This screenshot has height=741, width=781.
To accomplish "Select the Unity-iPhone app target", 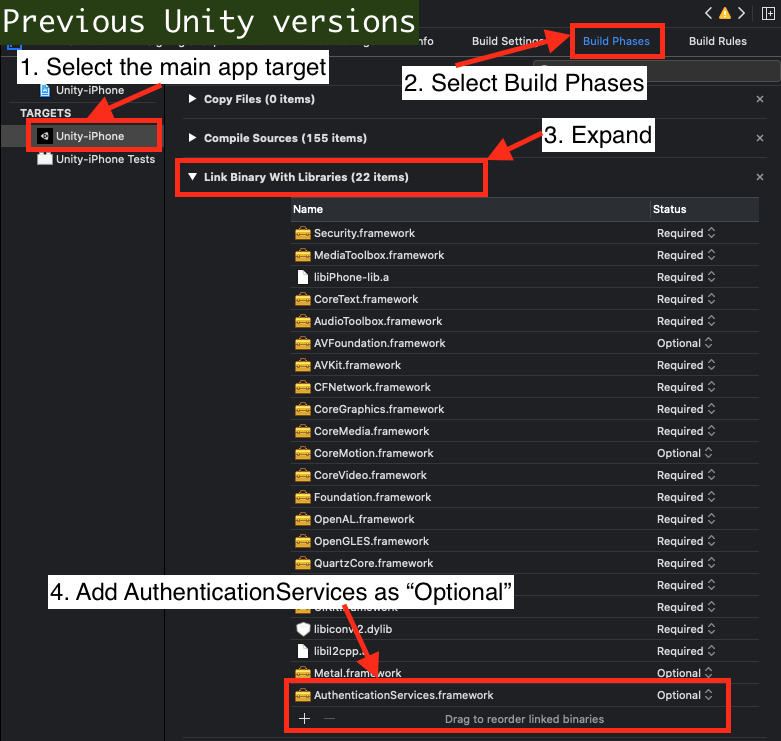I will coord(90,136).
